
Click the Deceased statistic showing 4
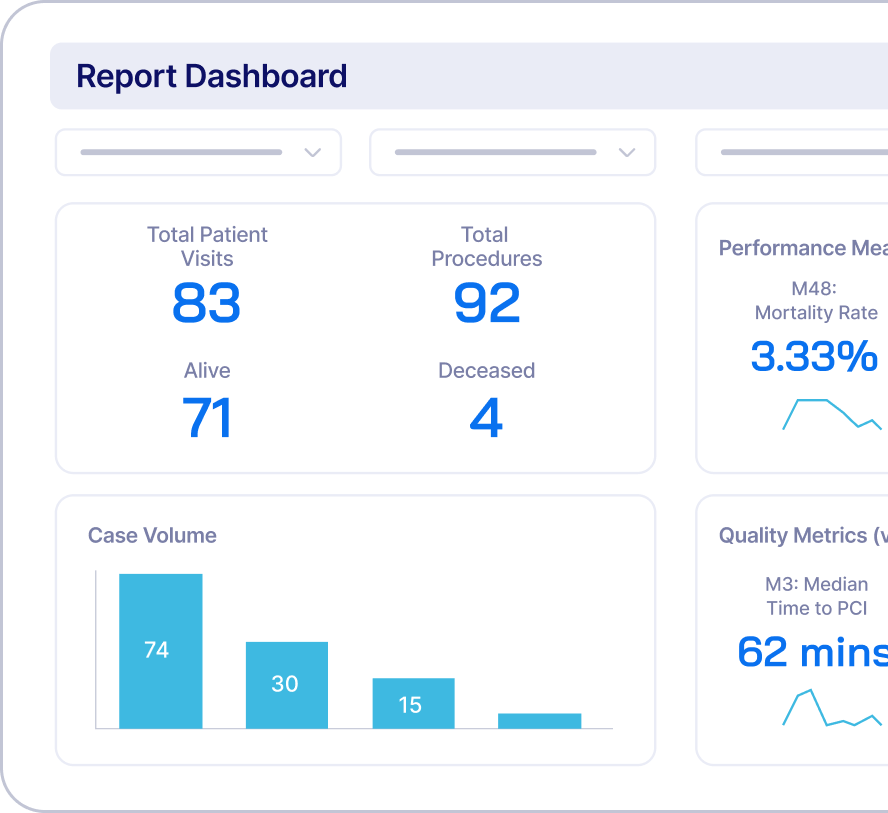click(x=486, y=419)
